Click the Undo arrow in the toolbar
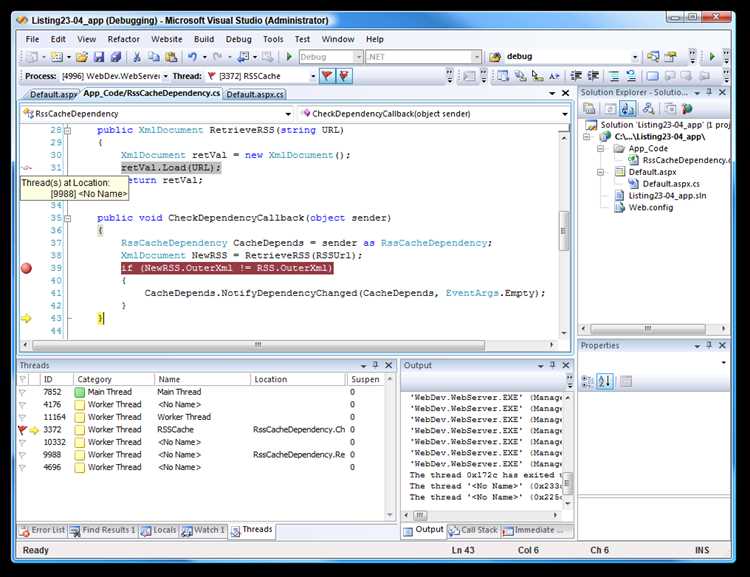Image resolution: width=750 pixels, height=577 pixels. pyautogui.click(x=192, y=57)
